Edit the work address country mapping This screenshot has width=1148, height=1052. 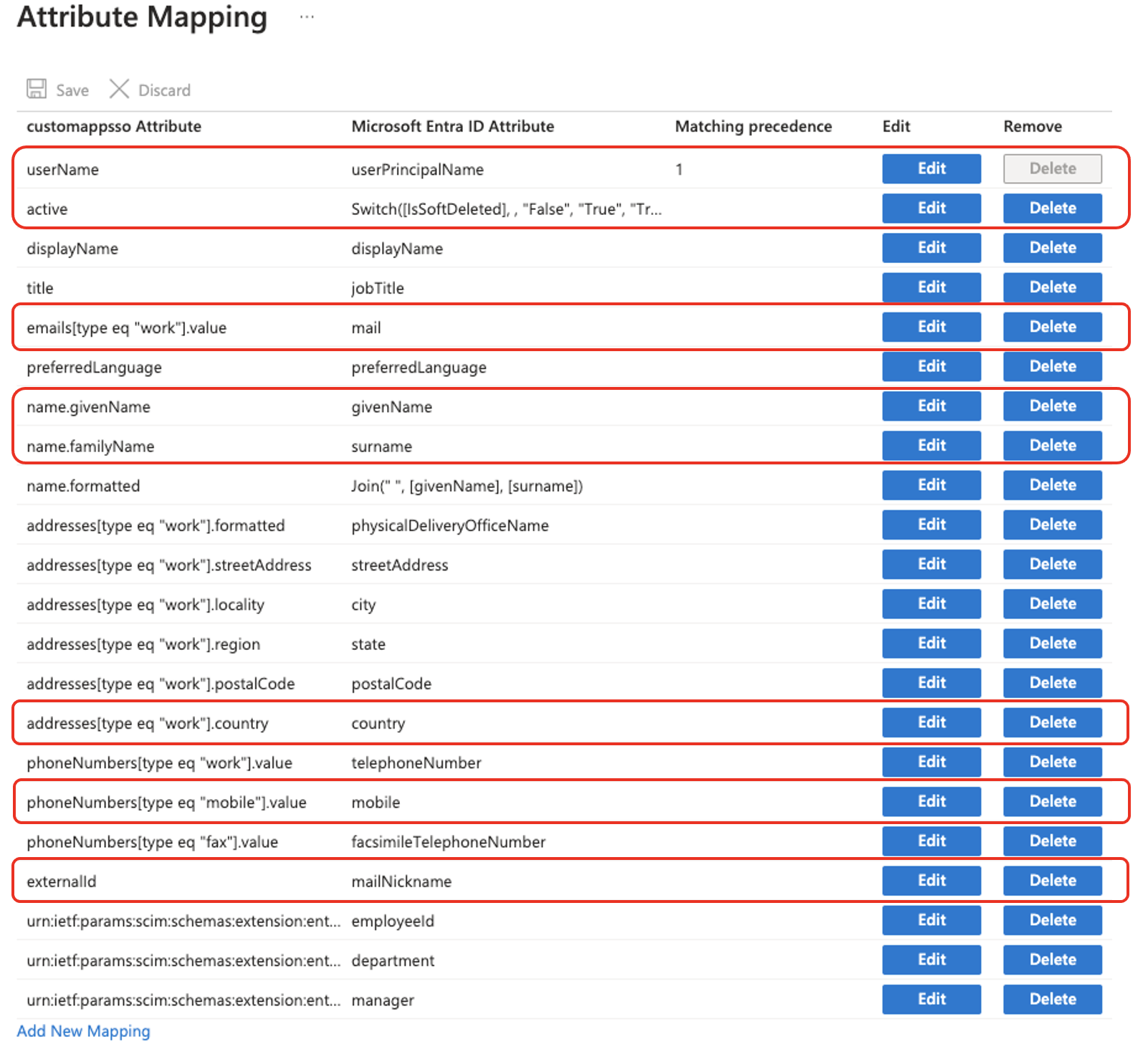pos(931,722)
